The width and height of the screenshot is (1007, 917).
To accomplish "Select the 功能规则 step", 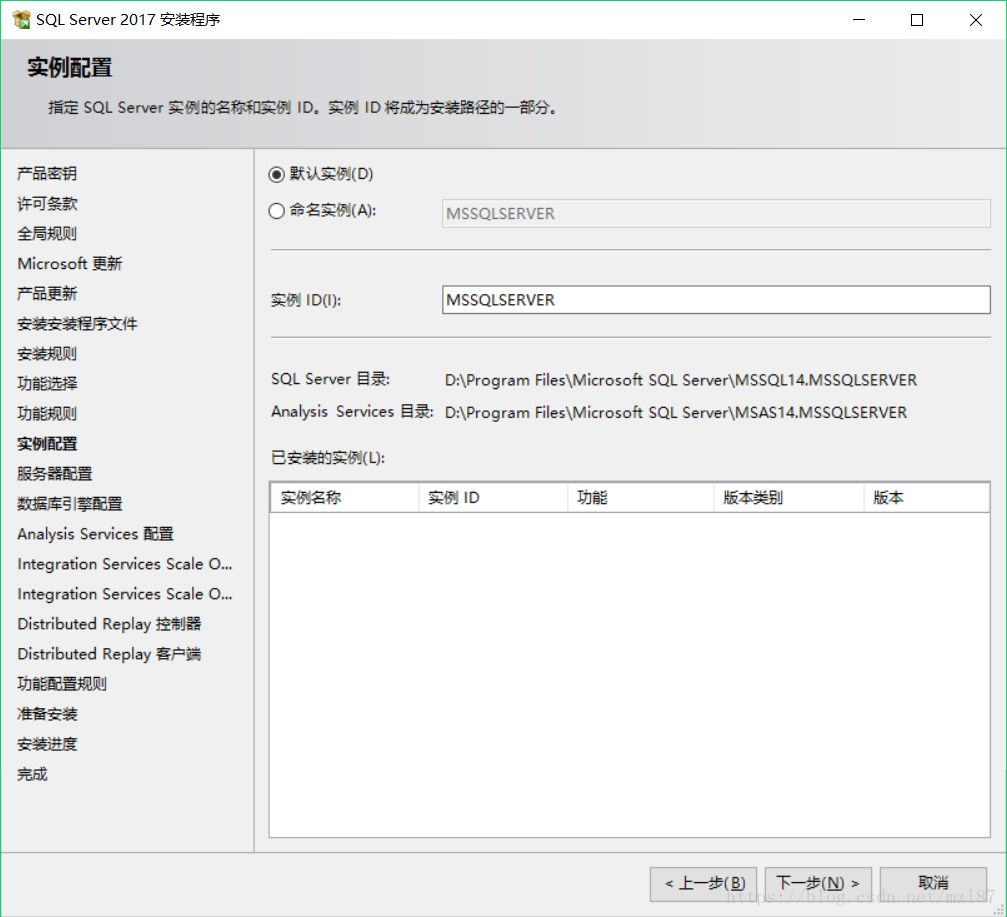I will [47, 414].
